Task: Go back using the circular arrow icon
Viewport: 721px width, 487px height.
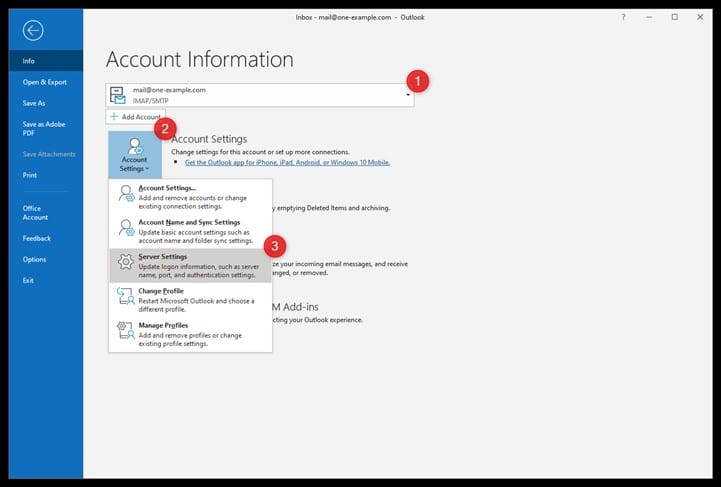Action: (x=33, y=31)
